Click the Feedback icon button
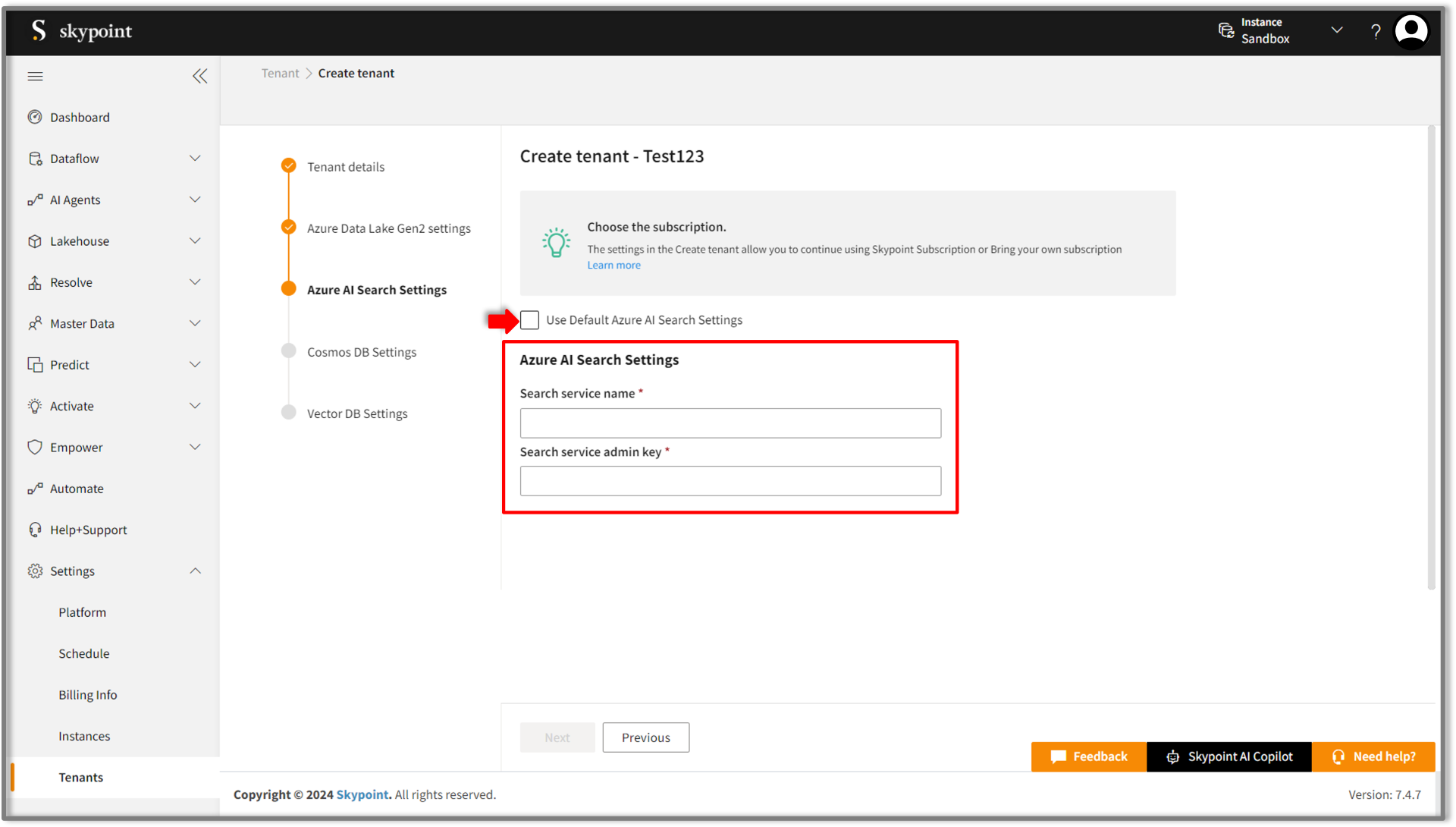This screenshot has height=827, width=1456. click(1056, 756)
